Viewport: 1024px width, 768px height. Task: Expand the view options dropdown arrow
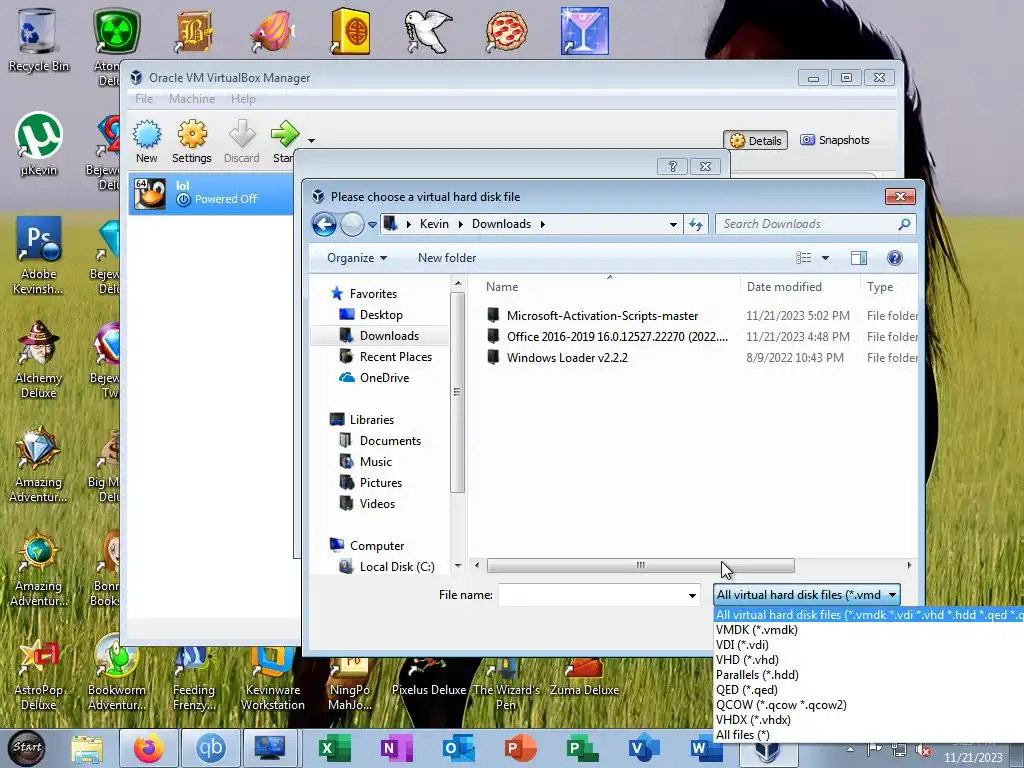(x=825, y=258)
